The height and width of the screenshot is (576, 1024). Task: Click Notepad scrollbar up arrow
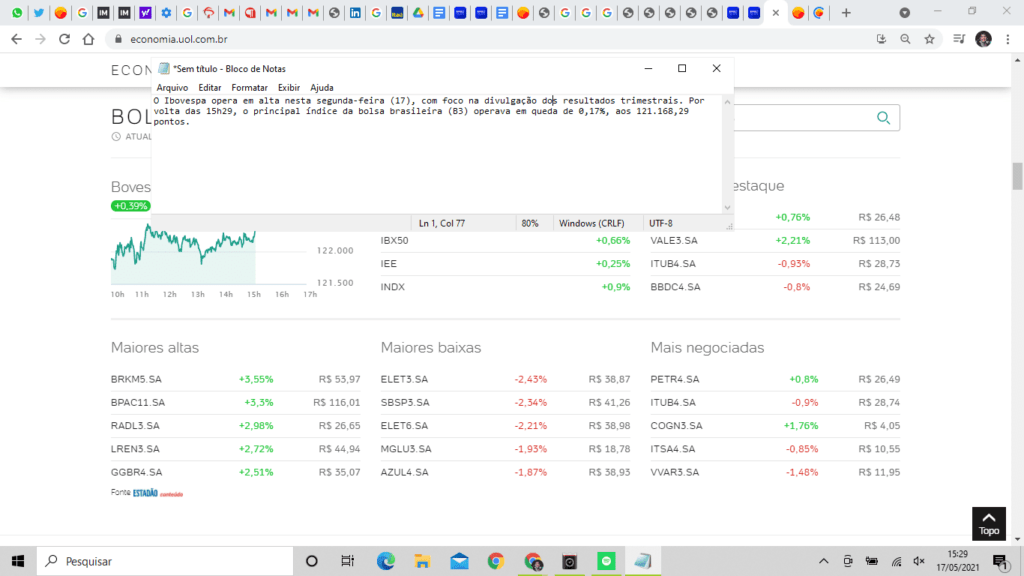728,102
